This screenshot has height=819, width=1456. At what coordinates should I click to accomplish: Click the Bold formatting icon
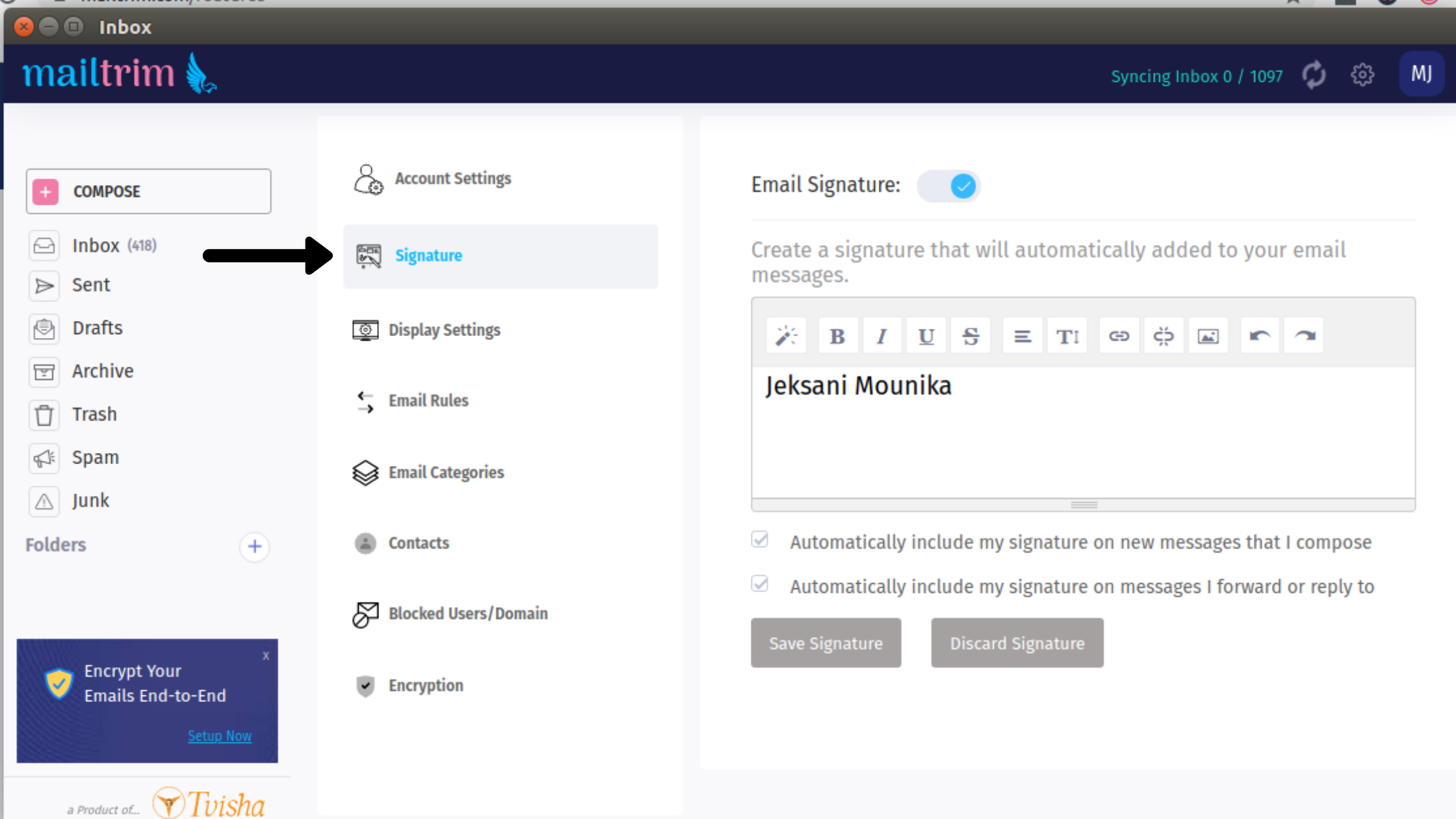tap(837, 336)
